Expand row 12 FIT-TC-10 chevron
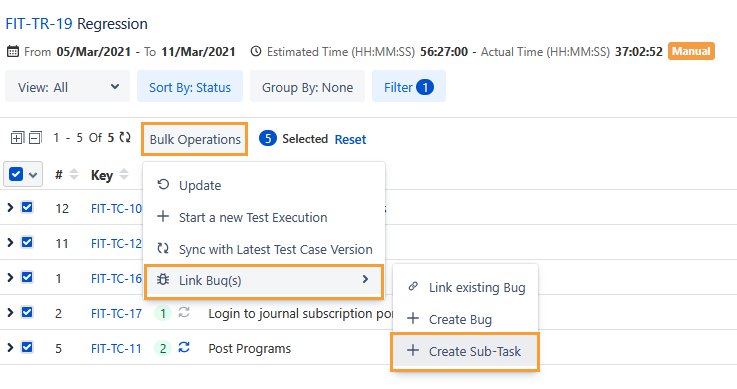The height and width of the screenshot is (389, 737). [10, 208]
